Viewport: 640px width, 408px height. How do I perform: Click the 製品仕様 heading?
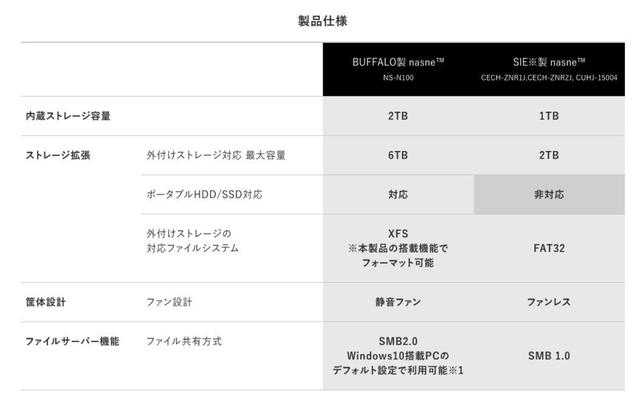[x=322, y=21]
